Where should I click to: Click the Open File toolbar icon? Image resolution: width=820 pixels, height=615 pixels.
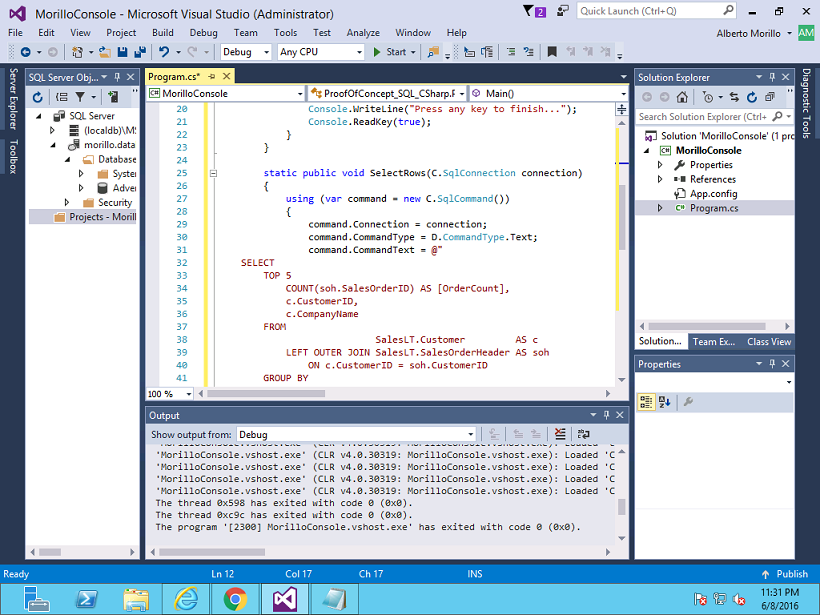pyautogui.click(x=105, y=52)
